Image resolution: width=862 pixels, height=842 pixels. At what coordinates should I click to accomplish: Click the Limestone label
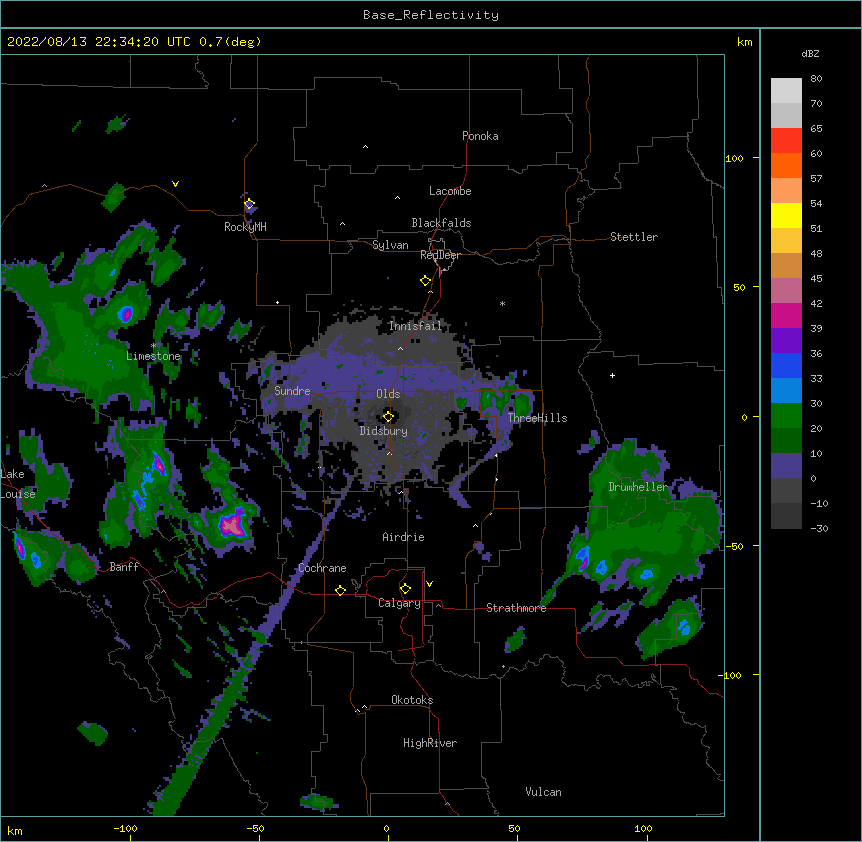click(x=153, y=356)
